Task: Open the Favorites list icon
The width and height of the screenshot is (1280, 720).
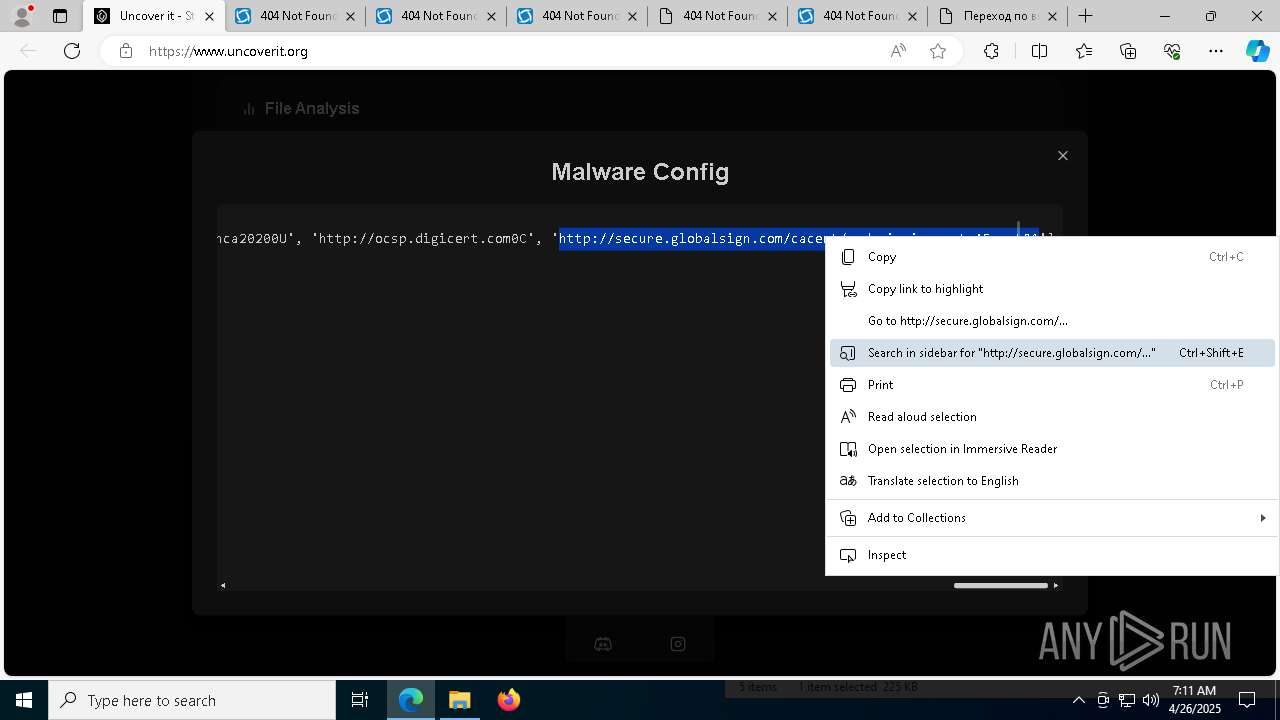Action: pos(1084,51)
